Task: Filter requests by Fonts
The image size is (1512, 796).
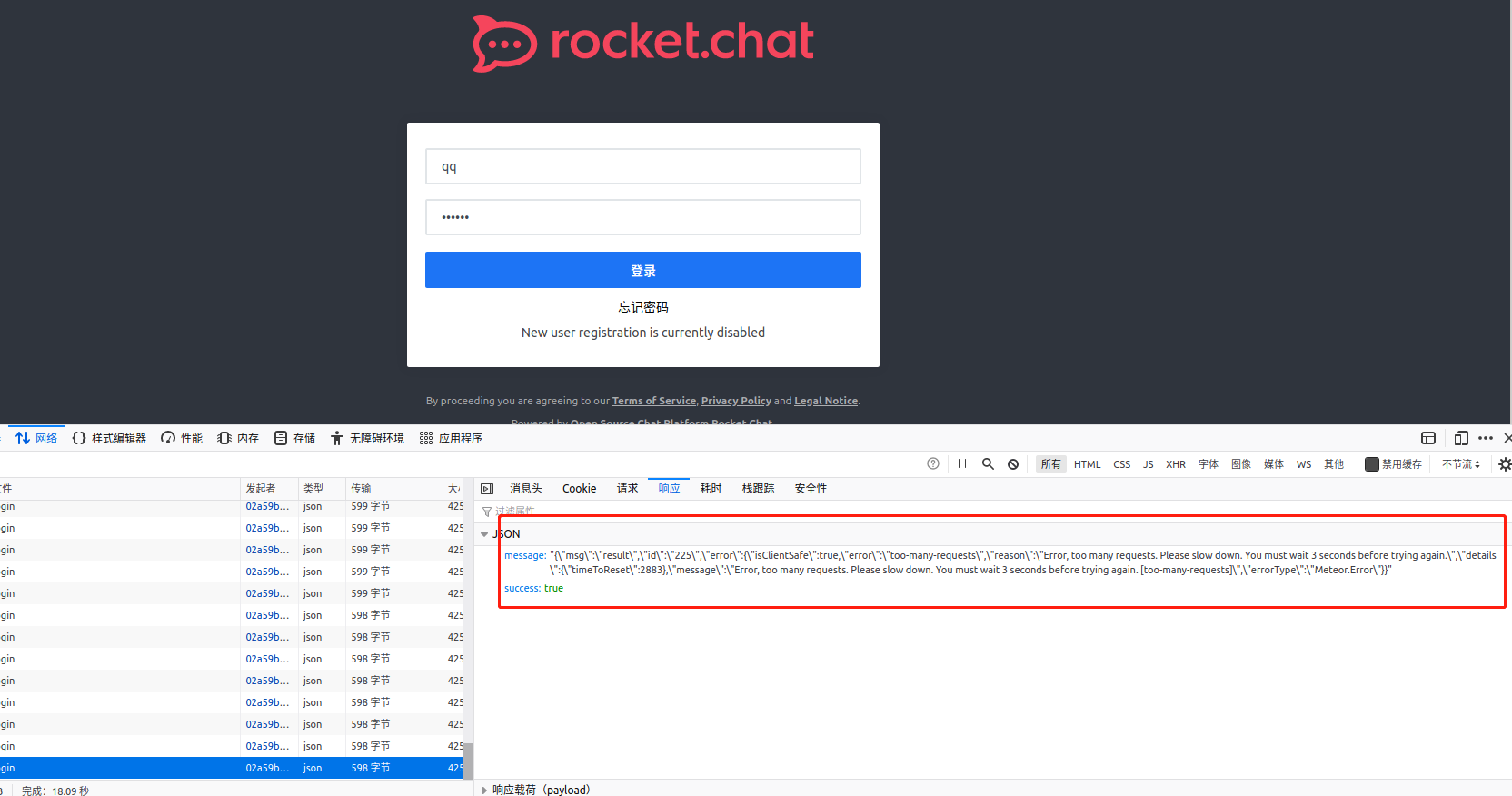Action: 1209,464
